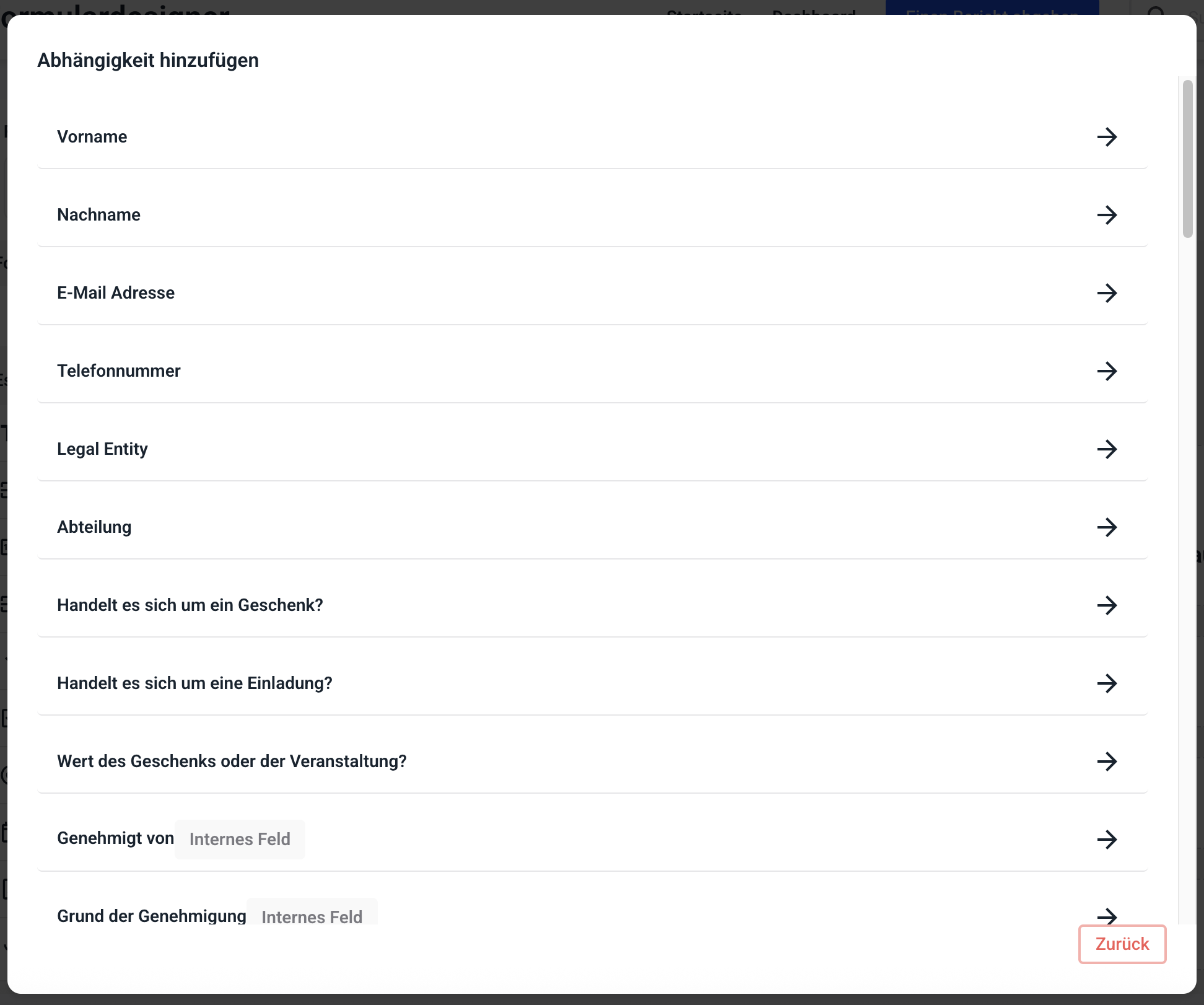Click arrow for Grund der Genehmigung
Image resolution: width=1204 pixels, height=1005 pixels.
click(x=1107, y=916)
